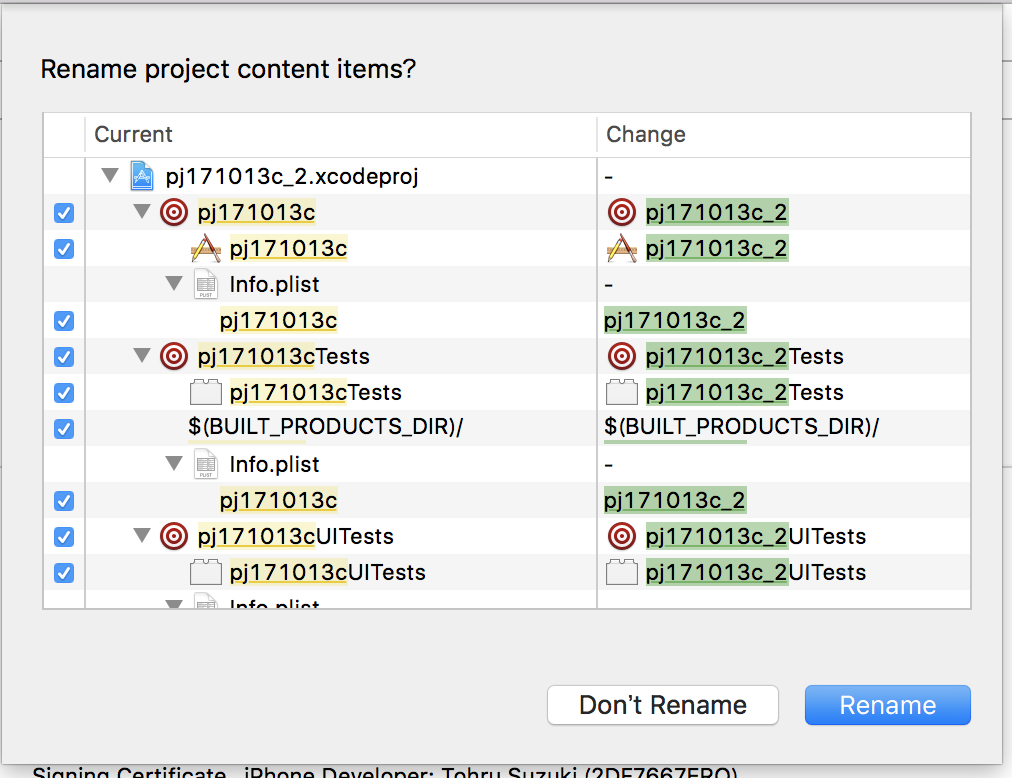Collapse first Info.plist disclosure triangle
The height and width of the screenshot is (778, 1012).
[174, 283]
